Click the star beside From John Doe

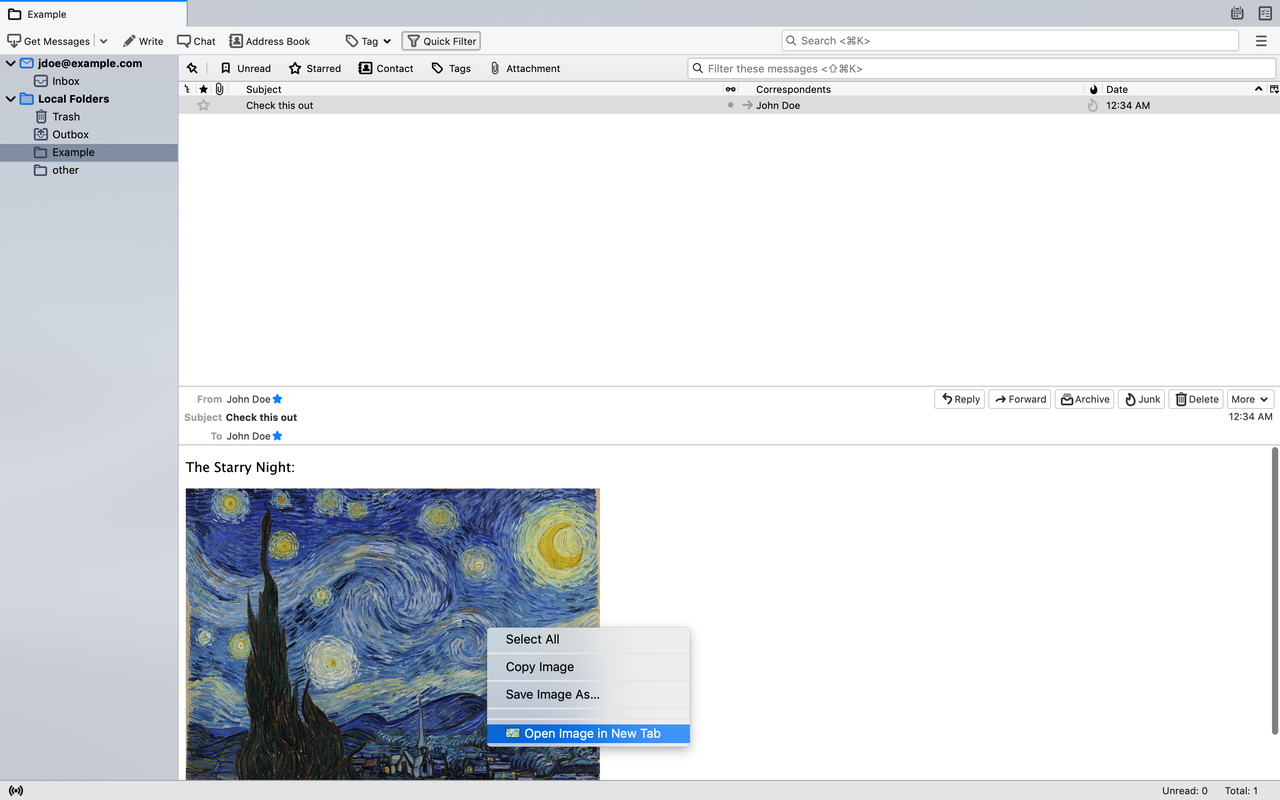(x=278, y=399)
